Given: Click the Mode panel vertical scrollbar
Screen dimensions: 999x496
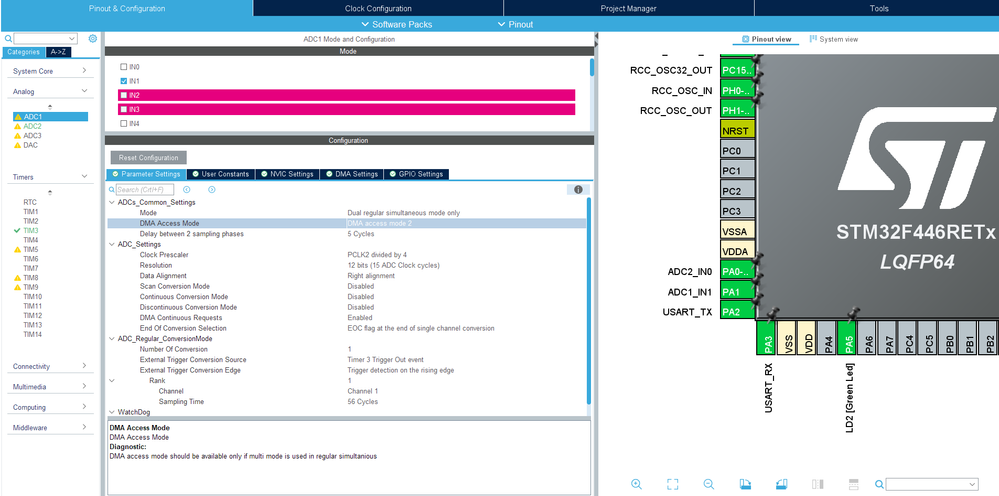Looking at the screenshot, I should click(x=592, y=67).
